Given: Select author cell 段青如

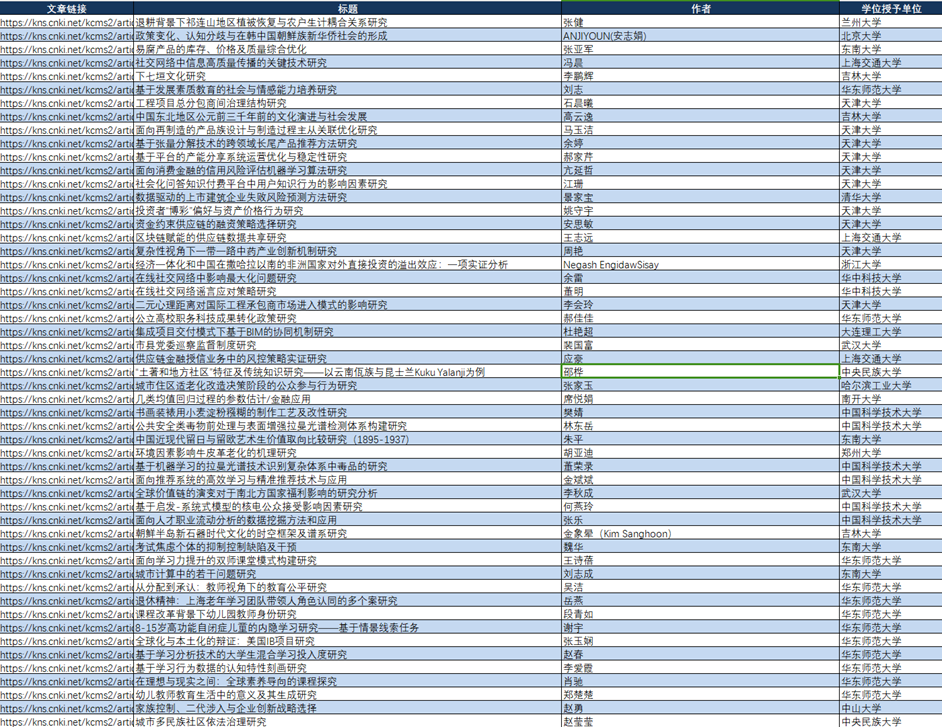Looking at the screenshot, I should [700, 614].
